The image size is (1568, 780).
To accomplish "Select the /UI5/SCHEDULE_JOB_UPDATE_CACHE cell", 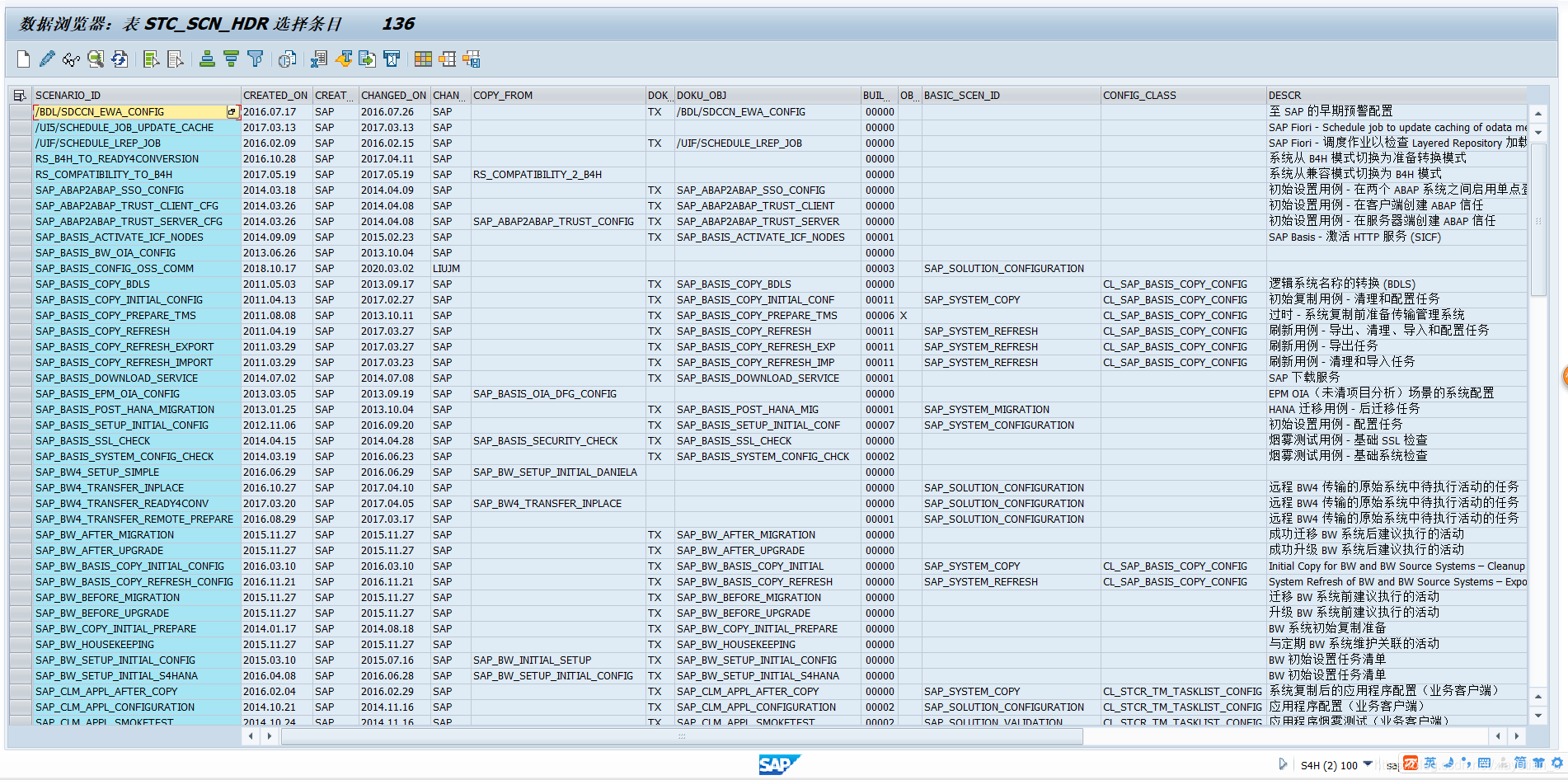I will [x=137, y=128].
